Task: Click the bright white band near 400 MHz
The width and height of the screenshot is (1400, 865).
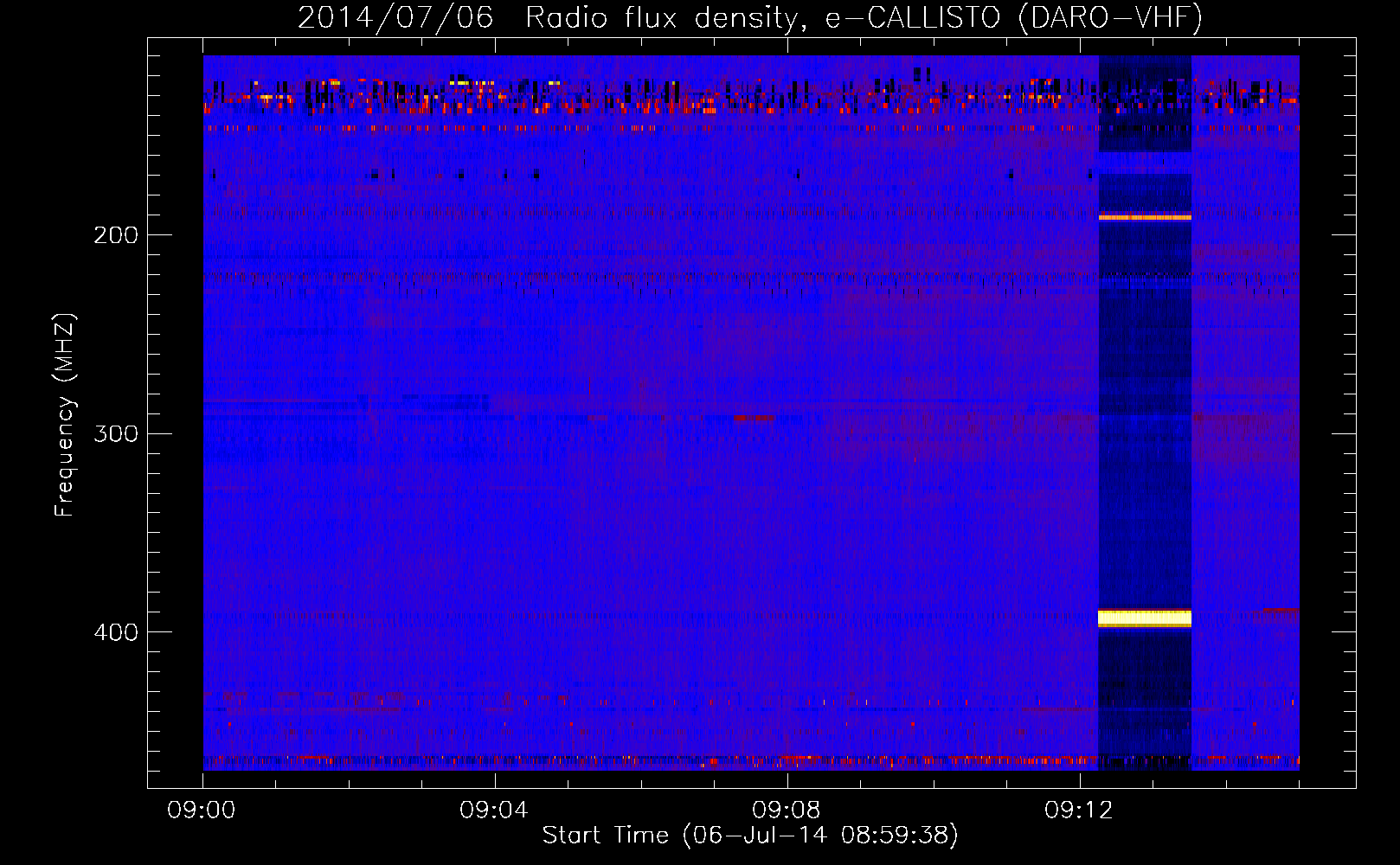Action: coord(1145,618)
